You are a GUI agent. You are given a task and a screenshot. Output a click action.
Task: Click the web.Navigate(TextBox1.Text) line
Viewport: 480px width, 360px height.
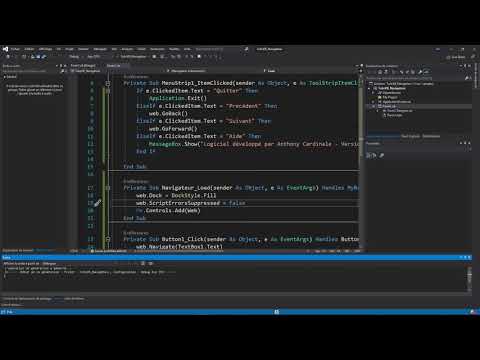click(x=179, y=247)
